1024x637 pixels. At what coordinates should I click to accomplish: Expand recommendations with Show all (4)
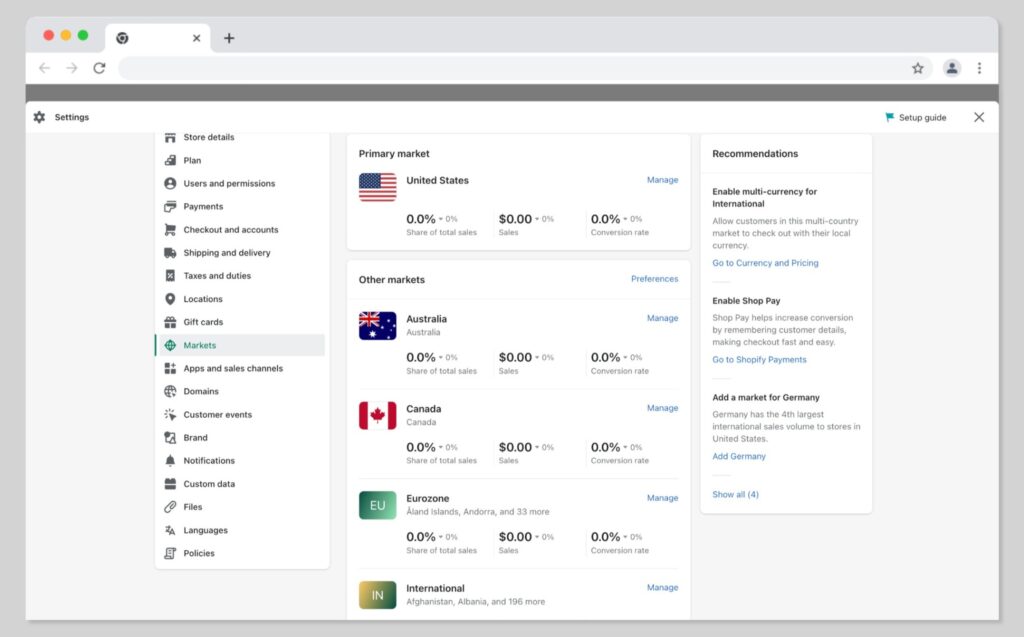(735, 494)
